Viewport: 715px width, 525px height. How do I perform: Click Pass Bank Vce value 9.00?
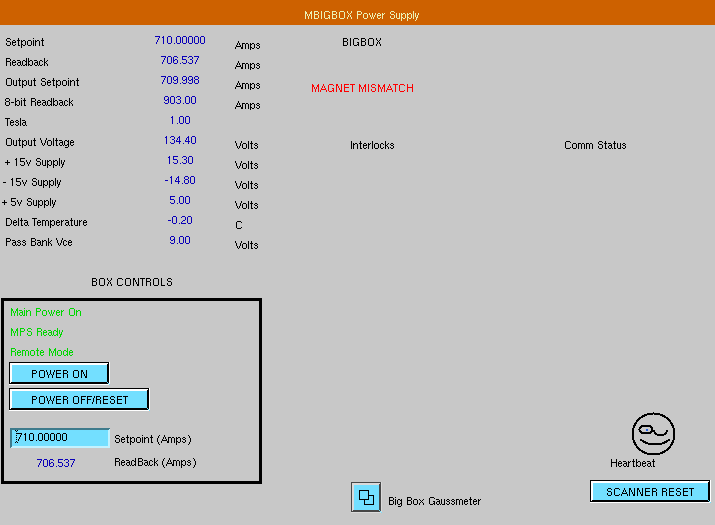tap(180, 241)
